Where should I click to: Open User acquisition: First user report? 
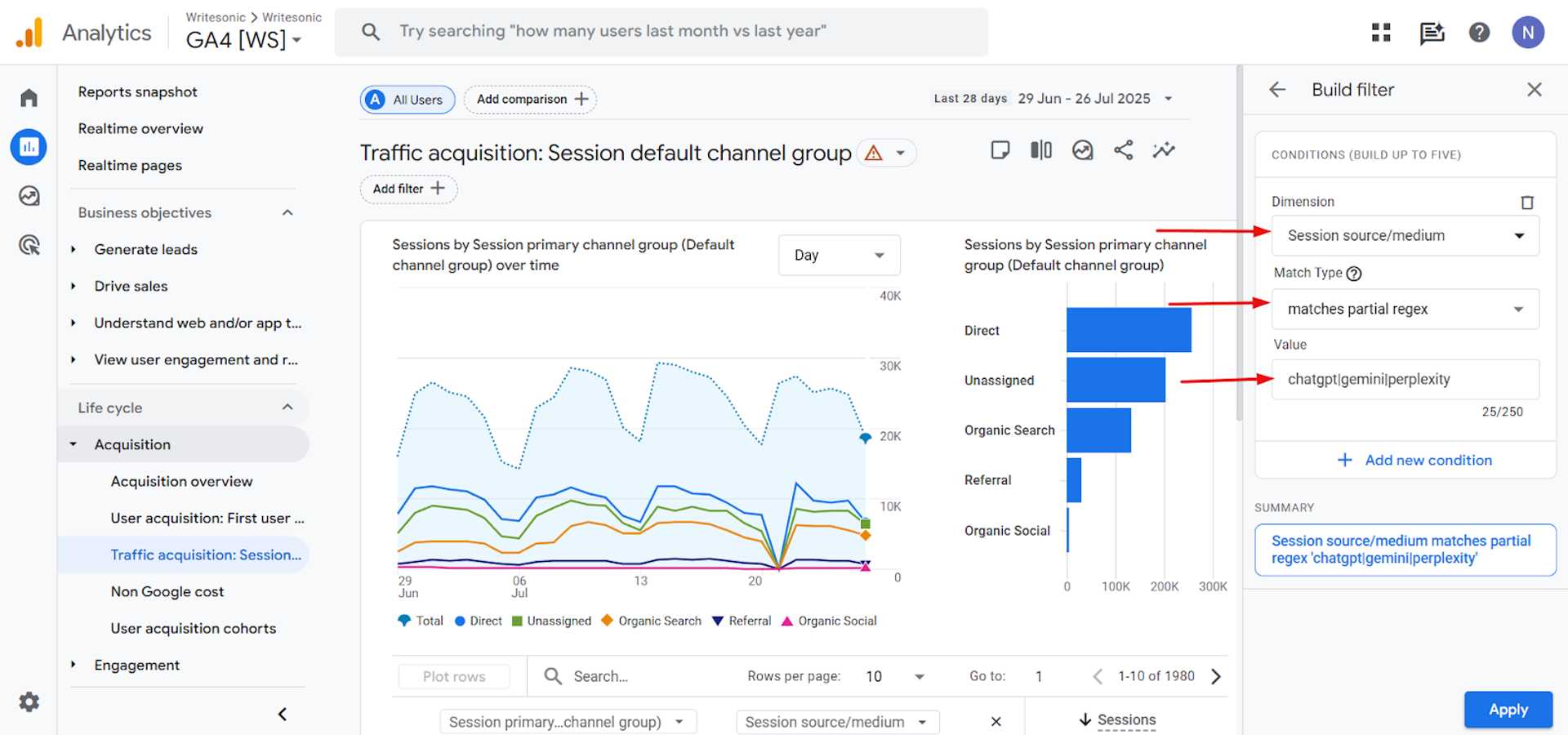207,519
